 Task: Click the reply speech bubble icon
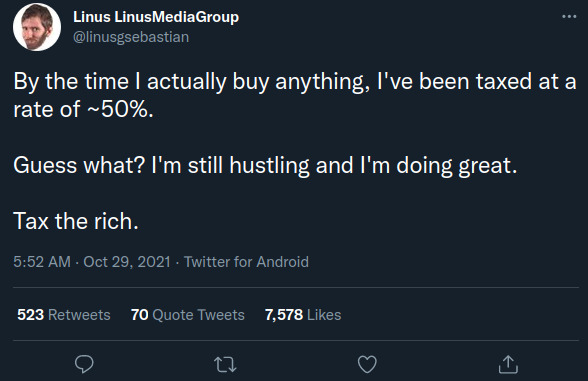84,364
